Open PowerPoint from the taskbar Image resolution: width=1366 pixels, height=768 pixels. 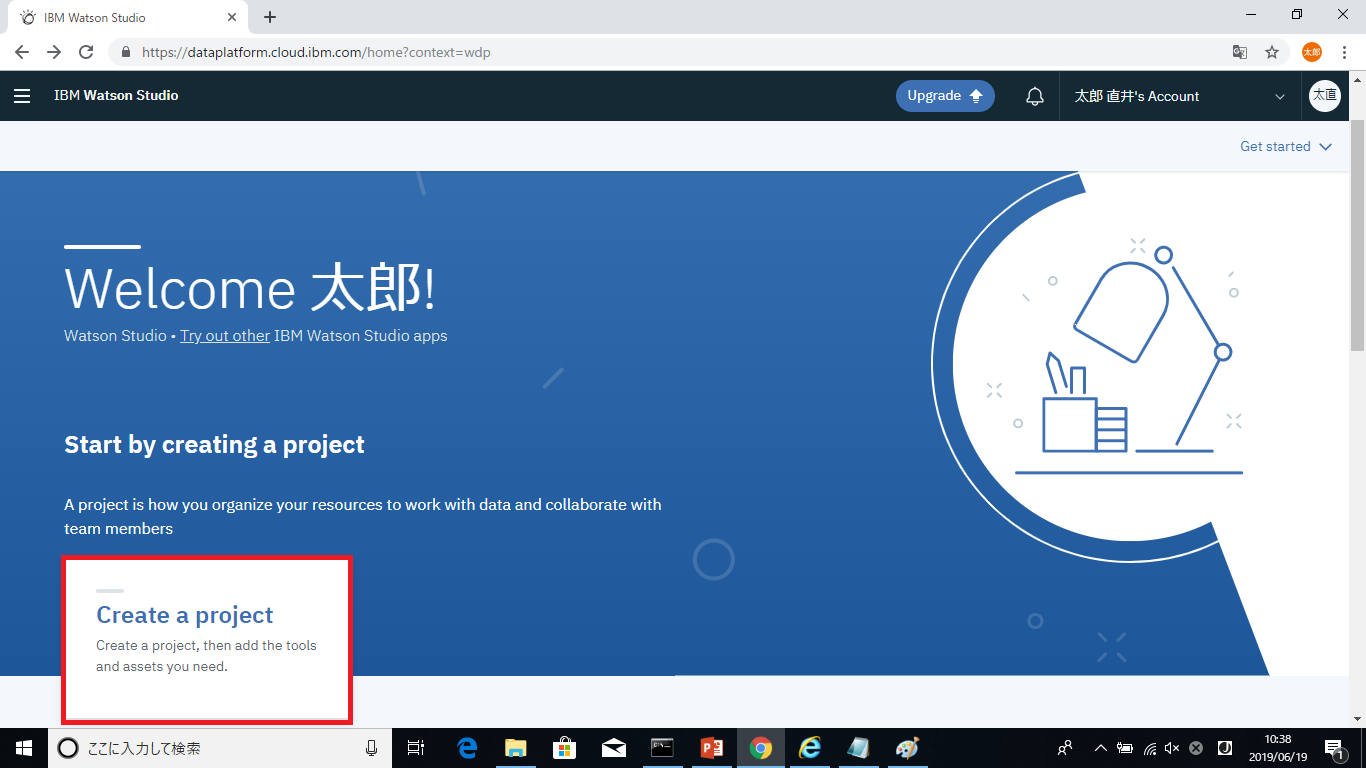click(712, 748)
